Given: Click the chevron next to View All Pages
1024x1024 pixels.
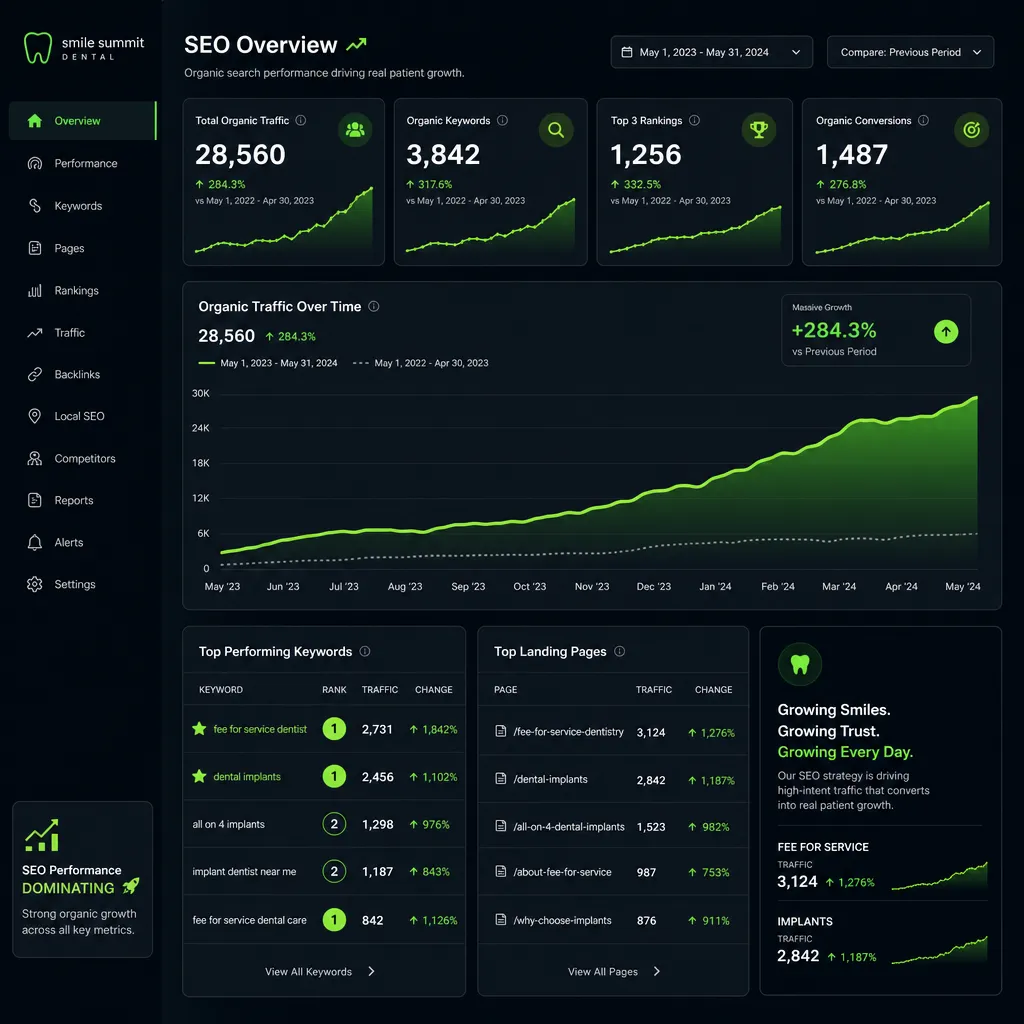Looking at the screenshot, I should 657,971.
